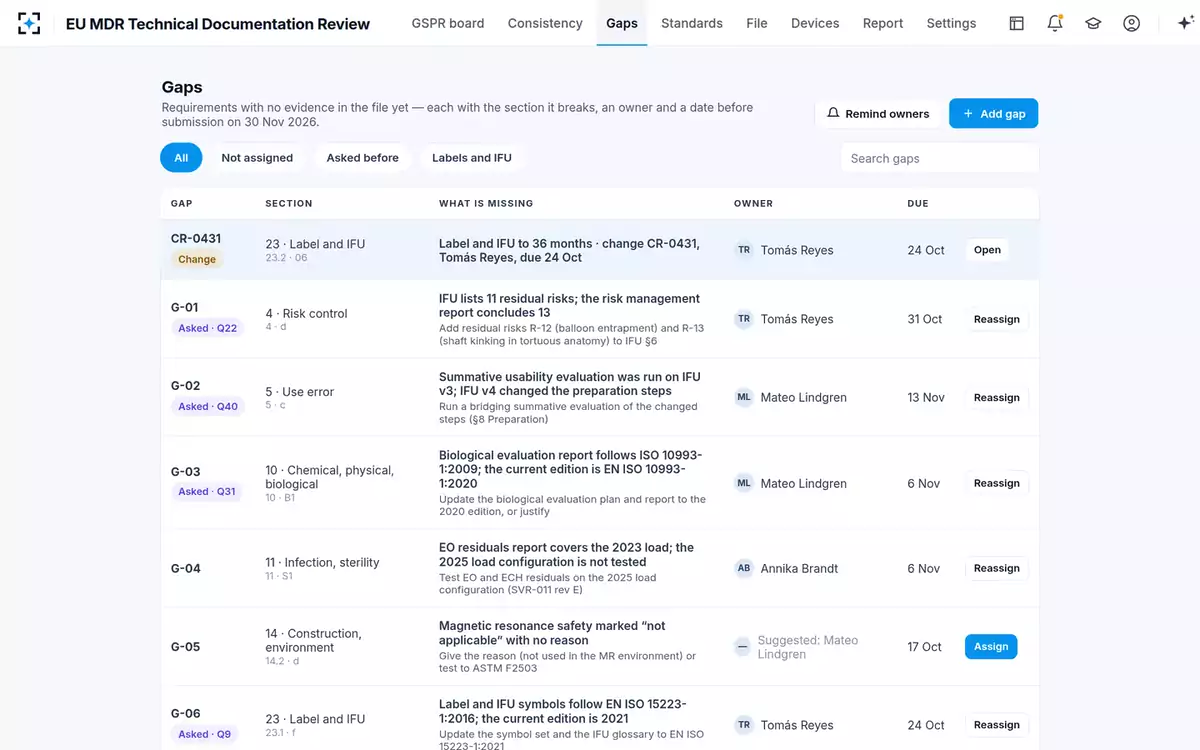Reassign gap G-06

997,725
